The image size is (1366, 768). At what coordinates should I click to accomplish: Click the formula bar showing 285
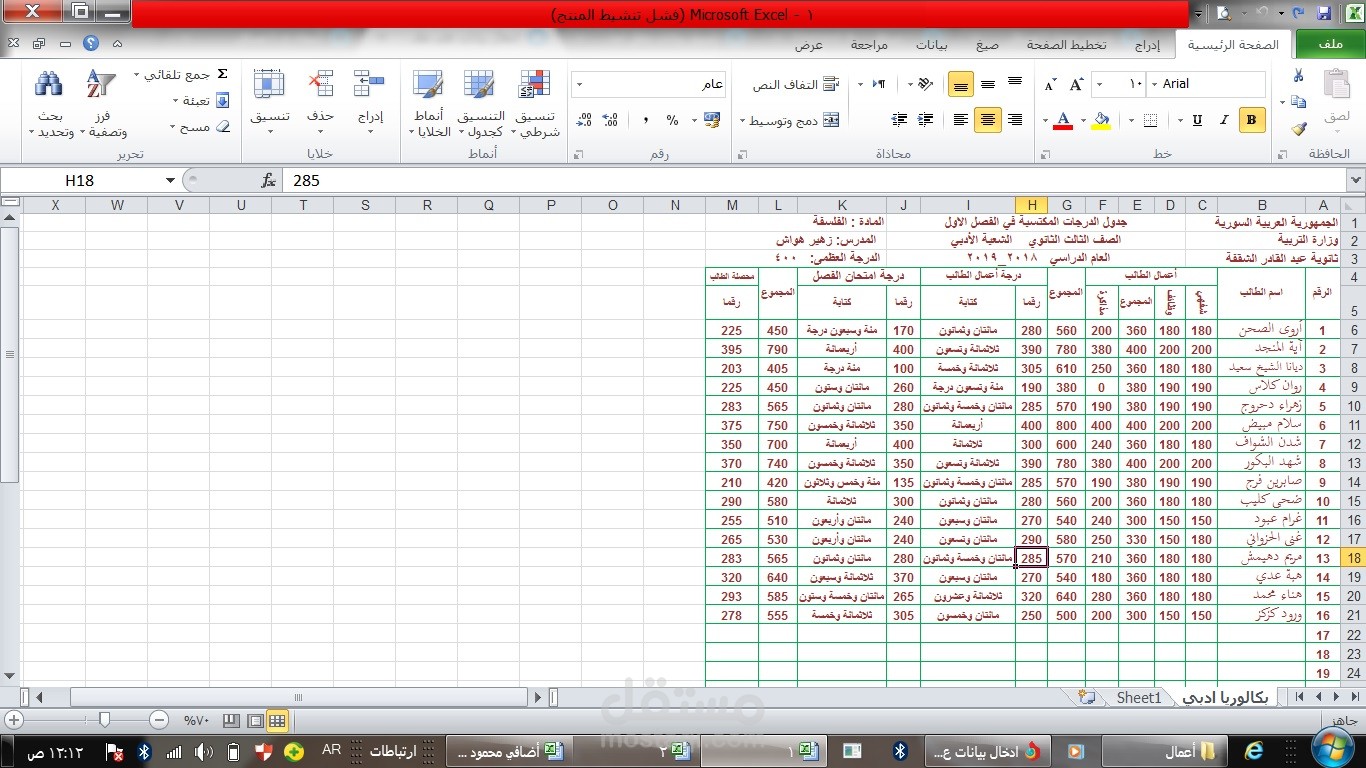point(815,180)
